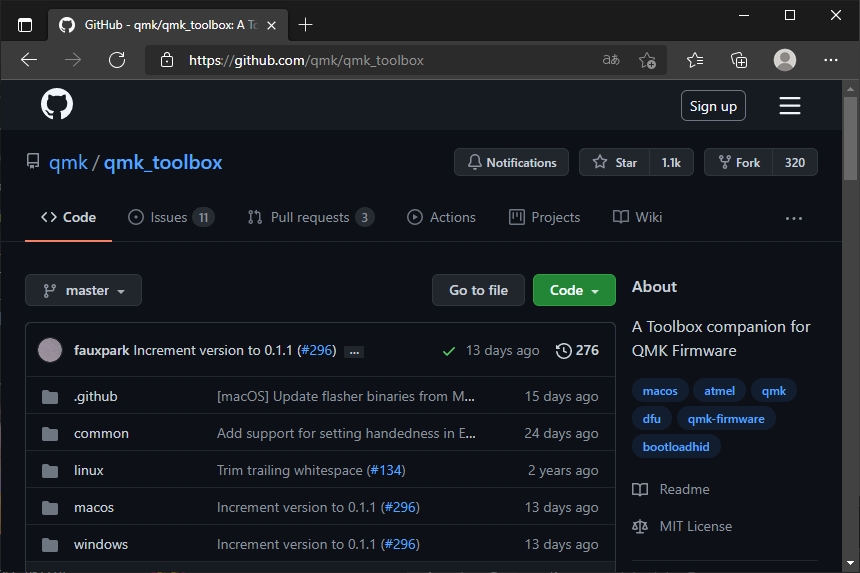The height and width of the screenshot is (573, 860).
Task: Open the linux folder
Action: click(89, 470)
